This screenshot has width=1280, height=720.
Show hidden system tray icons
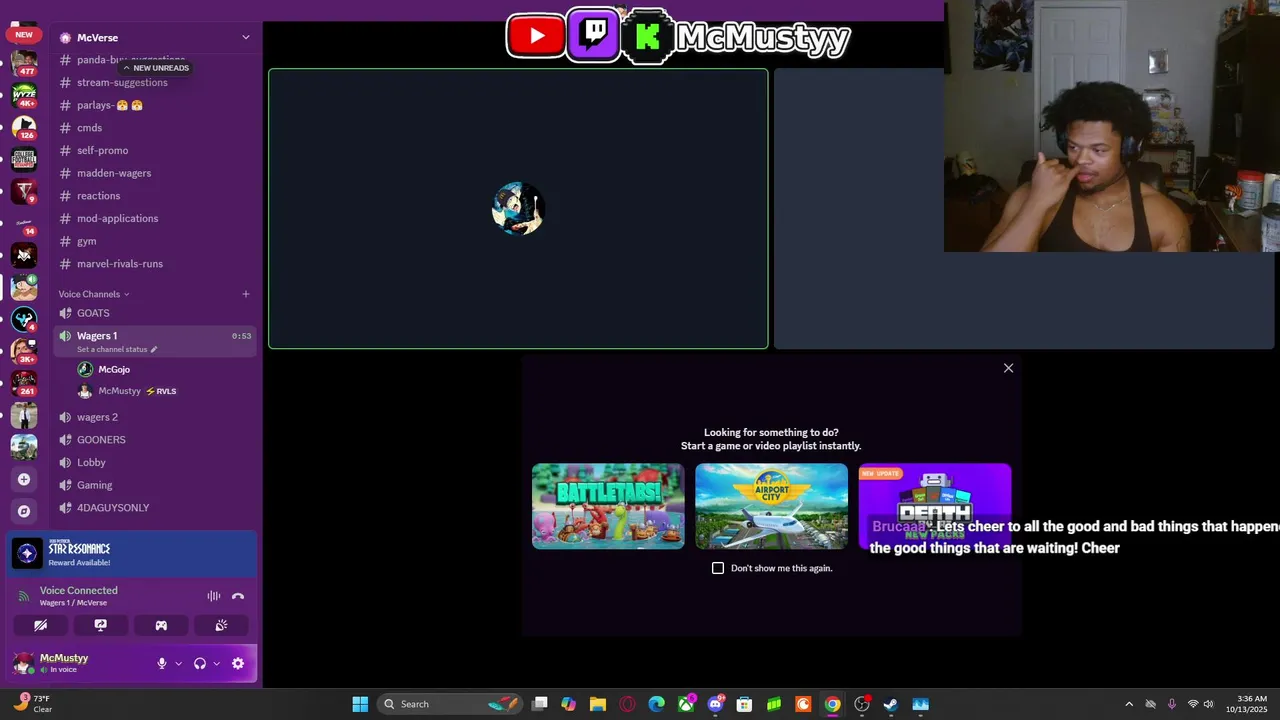pyautogui.click(x=1129, y=704)
